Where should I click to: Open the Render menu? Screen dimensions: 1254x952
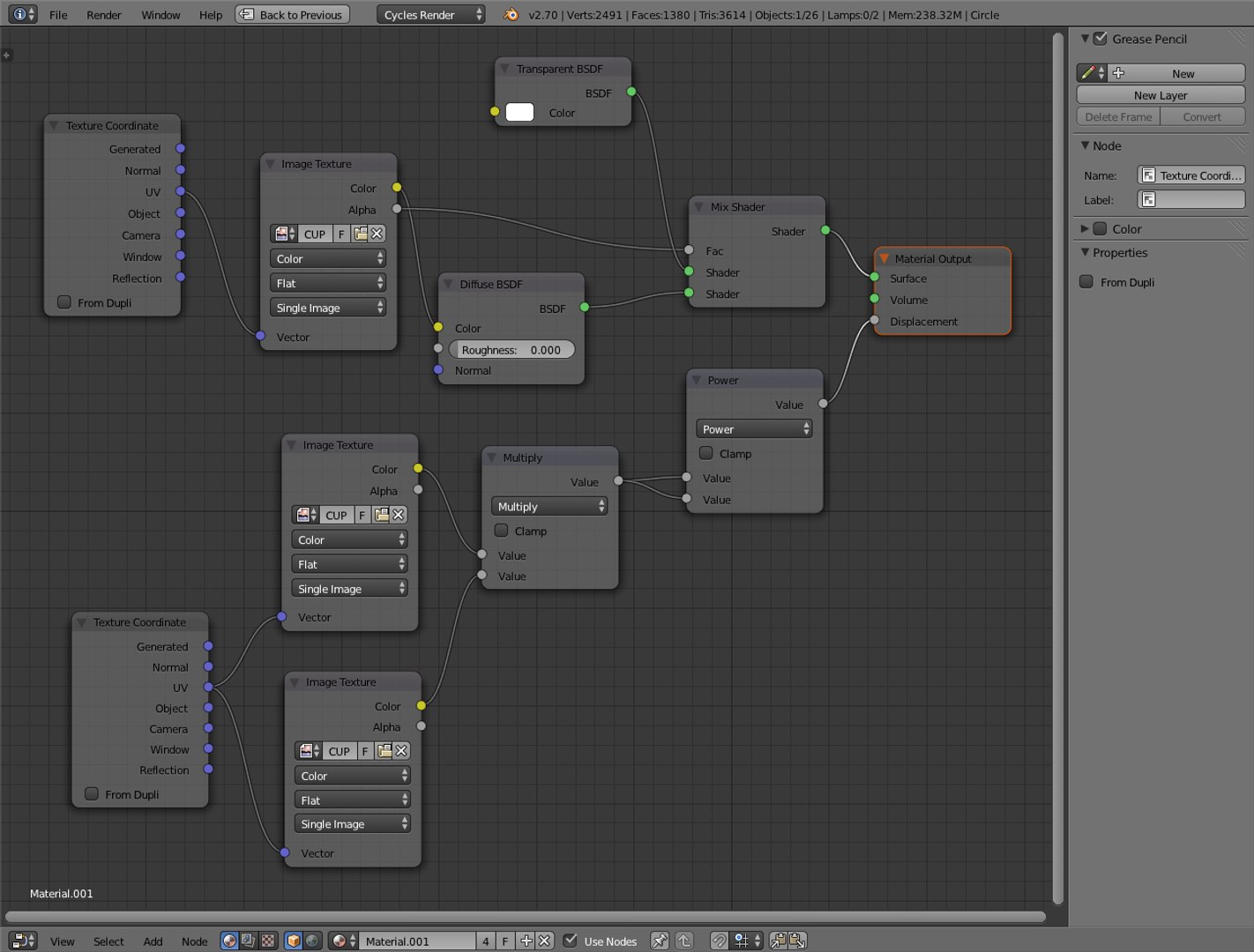coord(104,14)
